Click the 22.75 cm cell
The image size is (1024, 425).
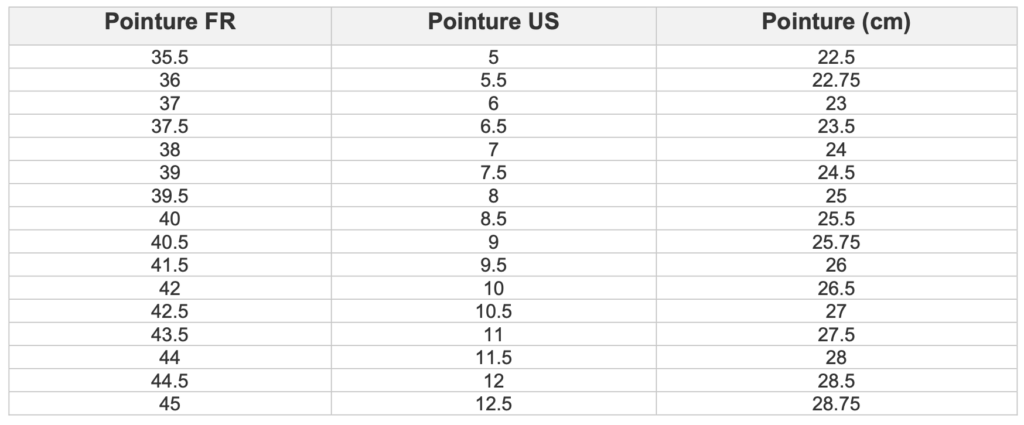click(x=836, y=80)
